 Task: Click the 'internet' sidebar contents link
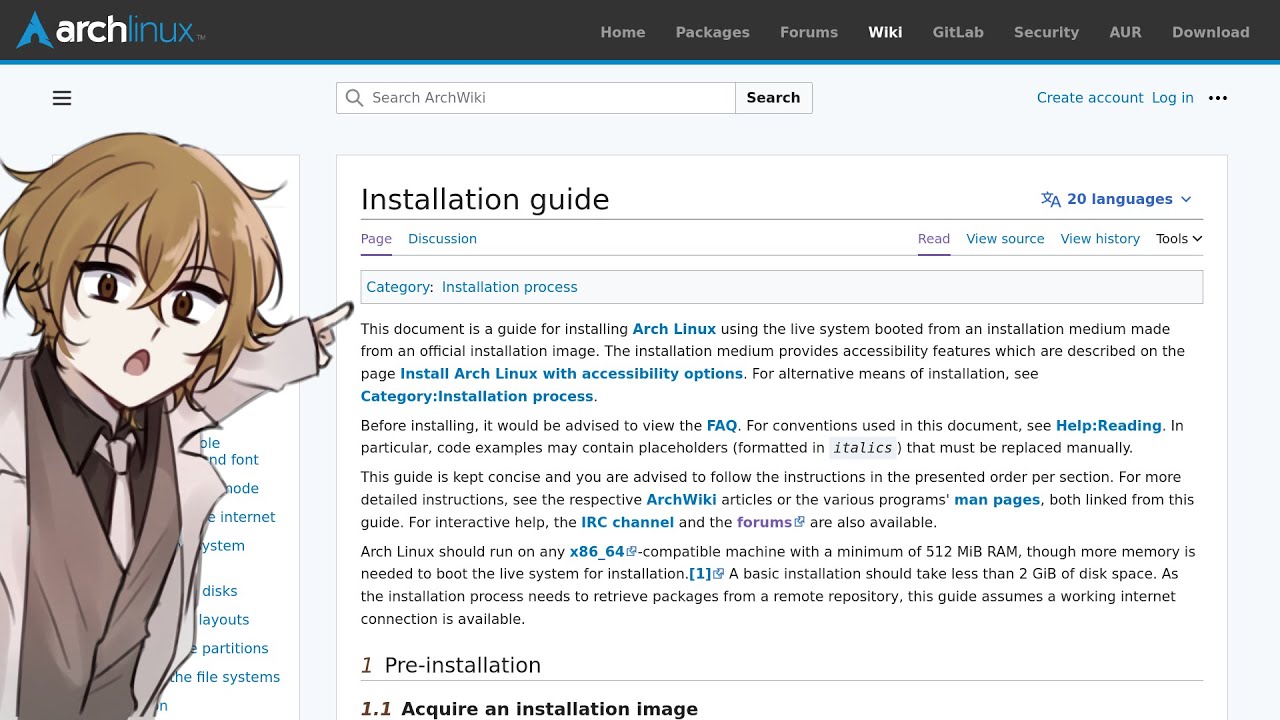tap(248, 517)
